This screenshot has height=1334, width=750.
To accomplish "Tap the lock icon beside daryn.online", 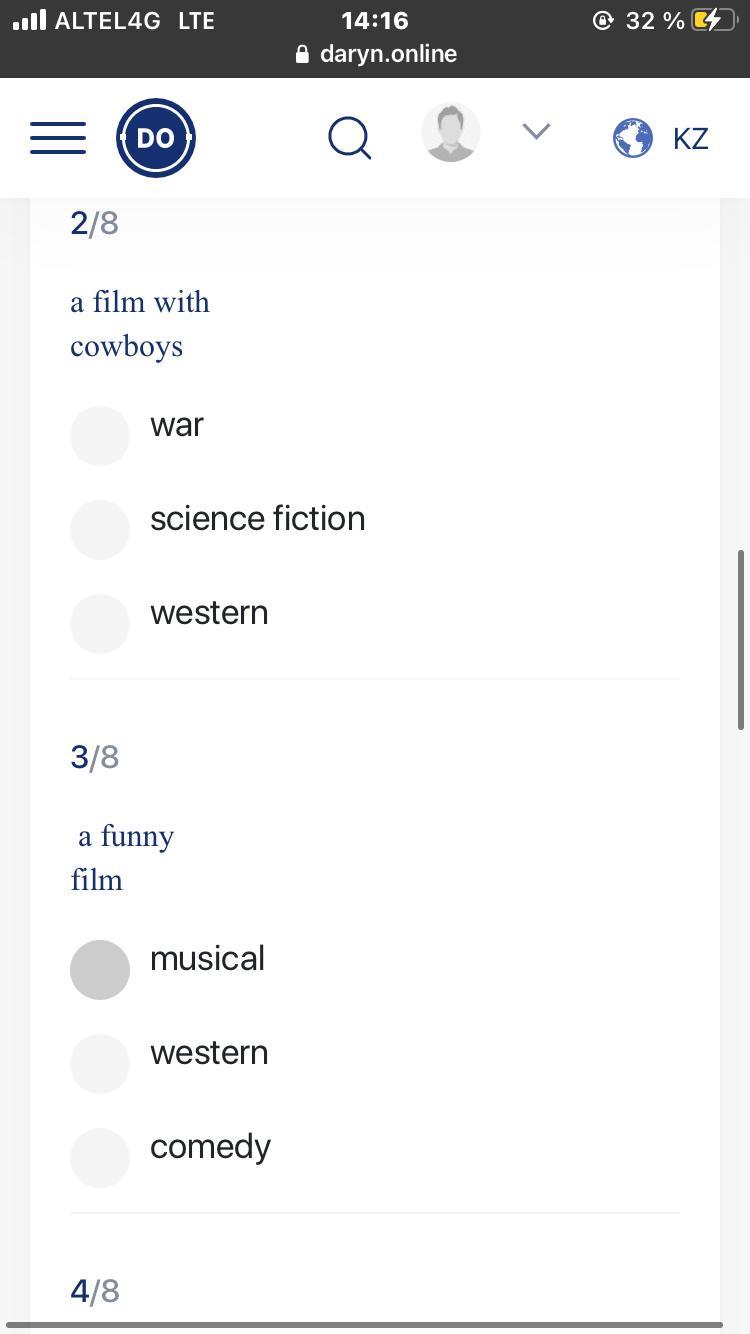I will 302,55.
